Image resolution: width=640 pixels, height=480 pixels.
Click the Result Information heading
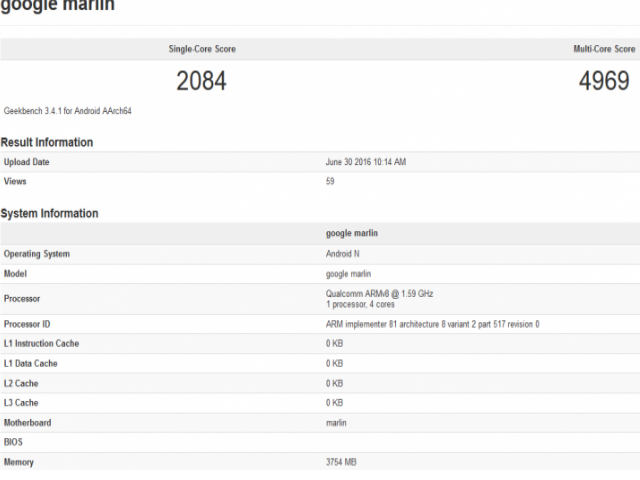tap(47, 142)
